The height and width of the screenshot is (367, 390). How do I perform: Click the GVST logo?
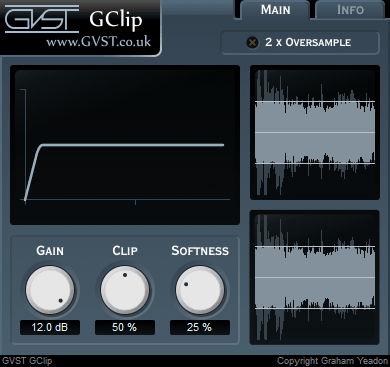(42, 19)
